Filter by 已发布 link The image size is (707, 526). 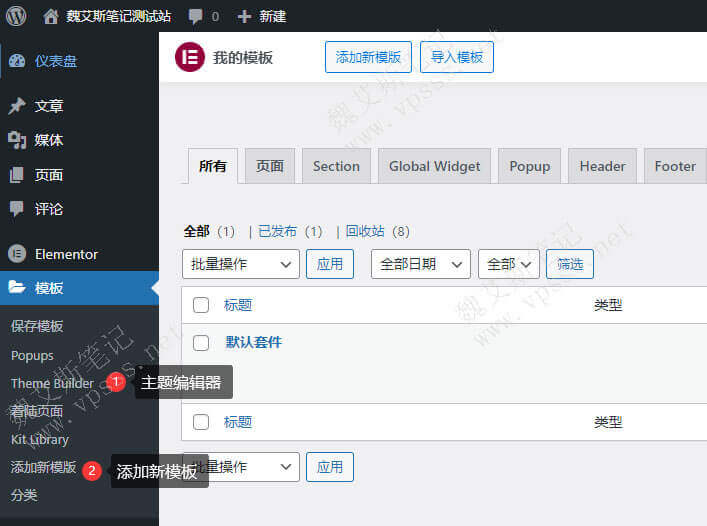(x=277, y=231)
